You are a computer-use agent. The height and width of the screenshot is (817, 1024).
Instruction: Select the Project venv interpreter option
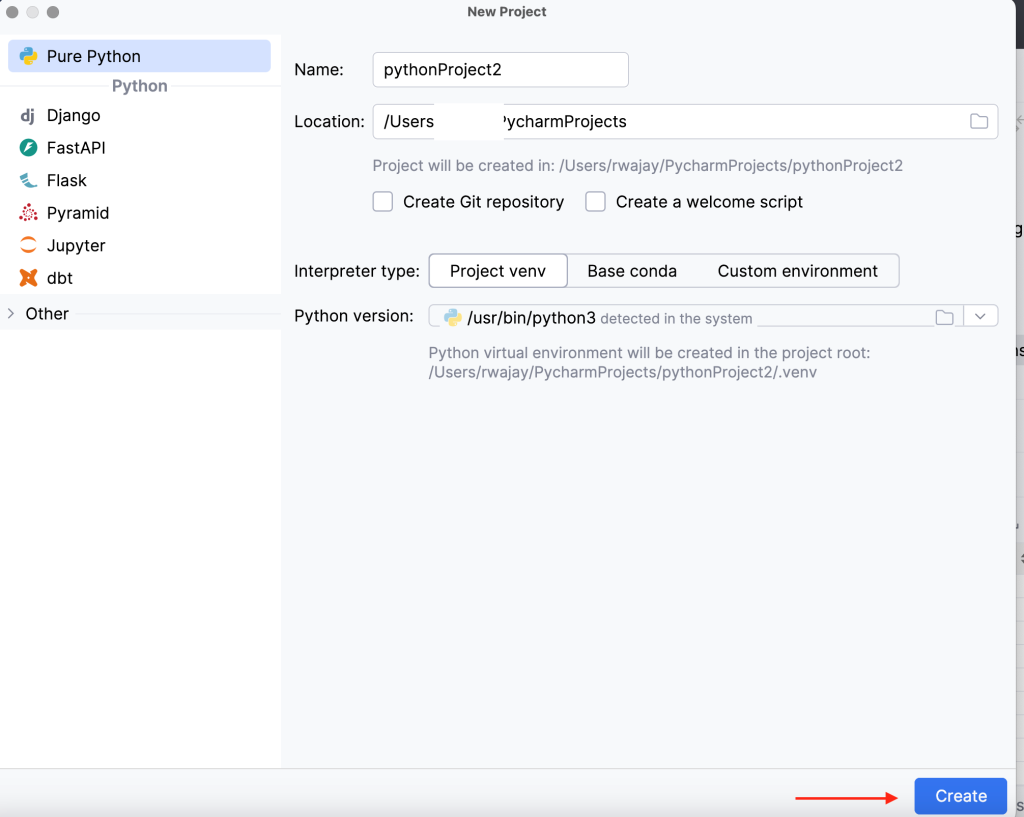click(x=497, y=270)
